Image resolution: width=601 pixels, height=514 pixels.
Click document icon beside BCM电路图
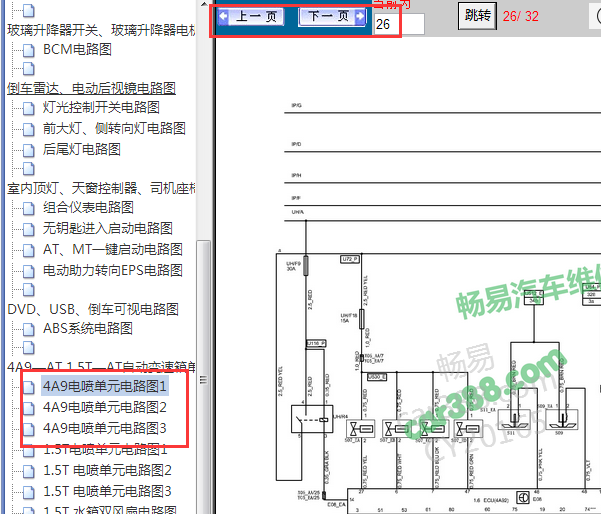(28, 50)
